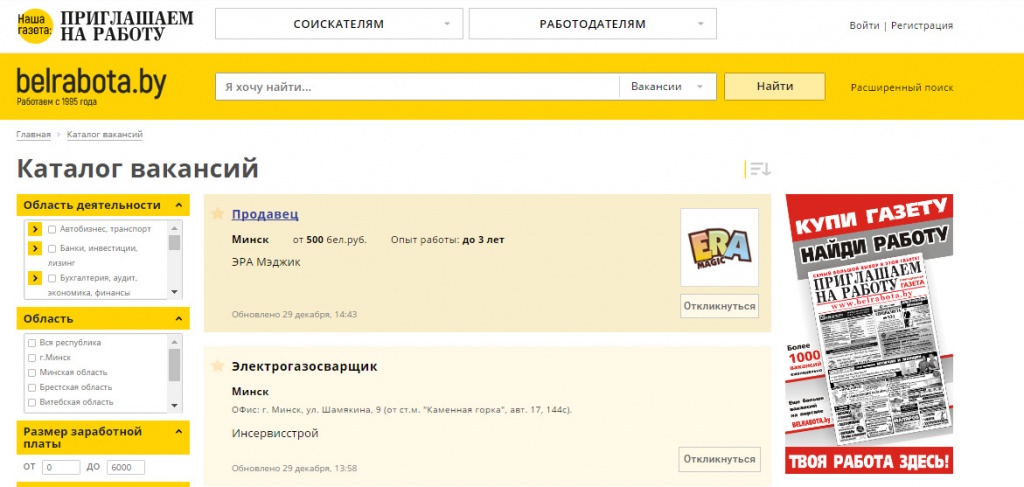
Task: Expand the Автобизнес, транспорт category arrow
Action: [x=35, y=229]
